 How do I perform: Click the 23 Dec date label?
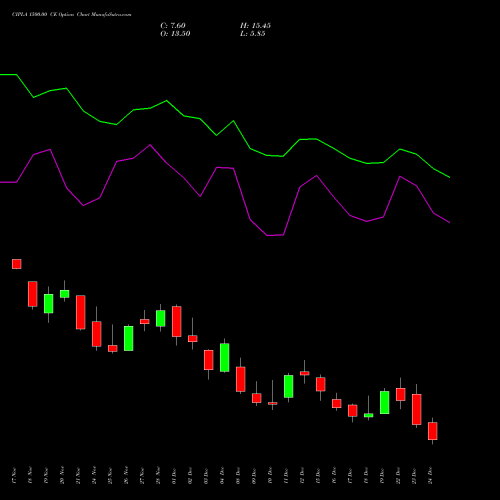[414, 476]
